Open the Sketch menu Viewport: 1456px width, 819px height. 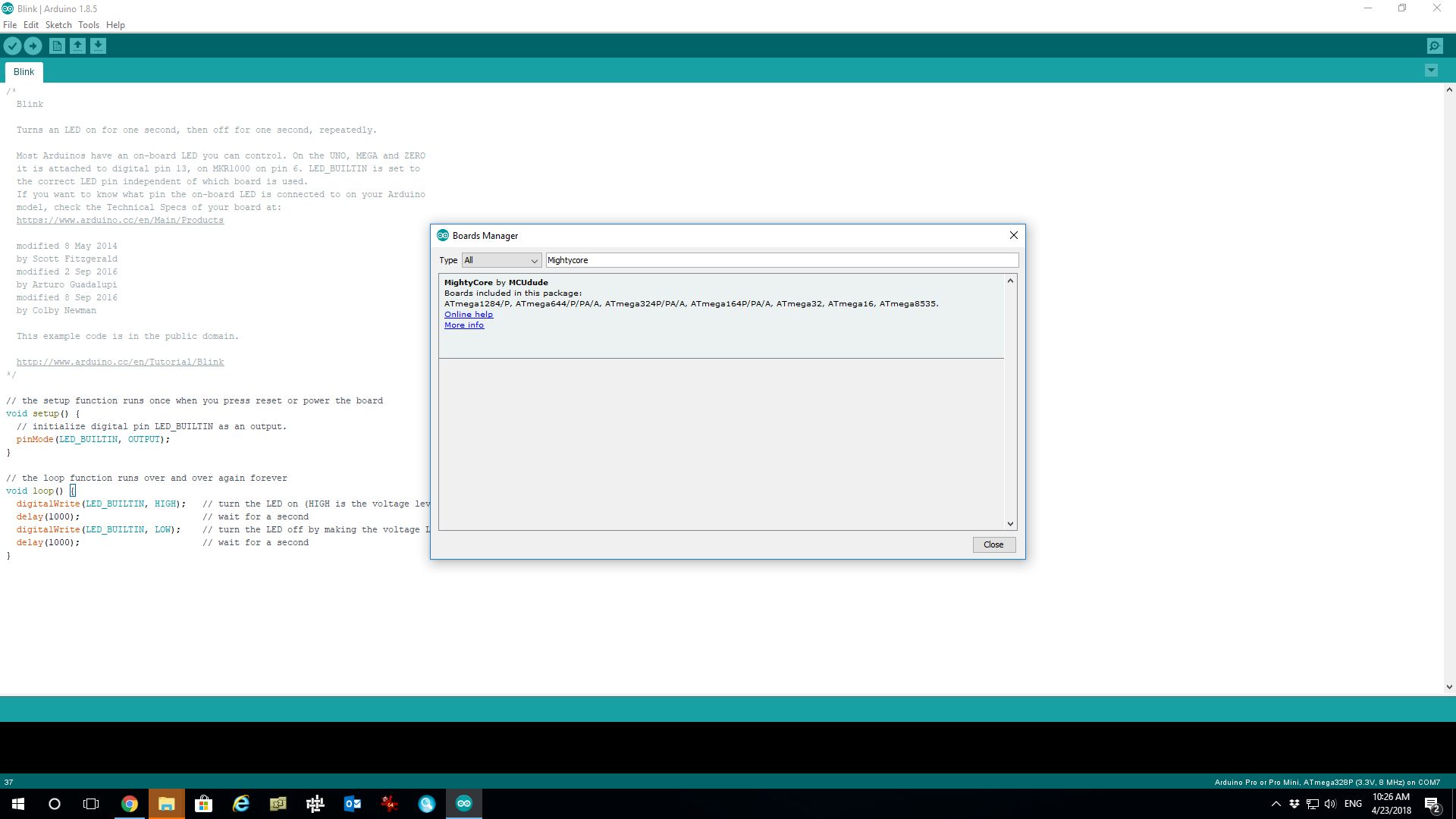tap(58, 25)
